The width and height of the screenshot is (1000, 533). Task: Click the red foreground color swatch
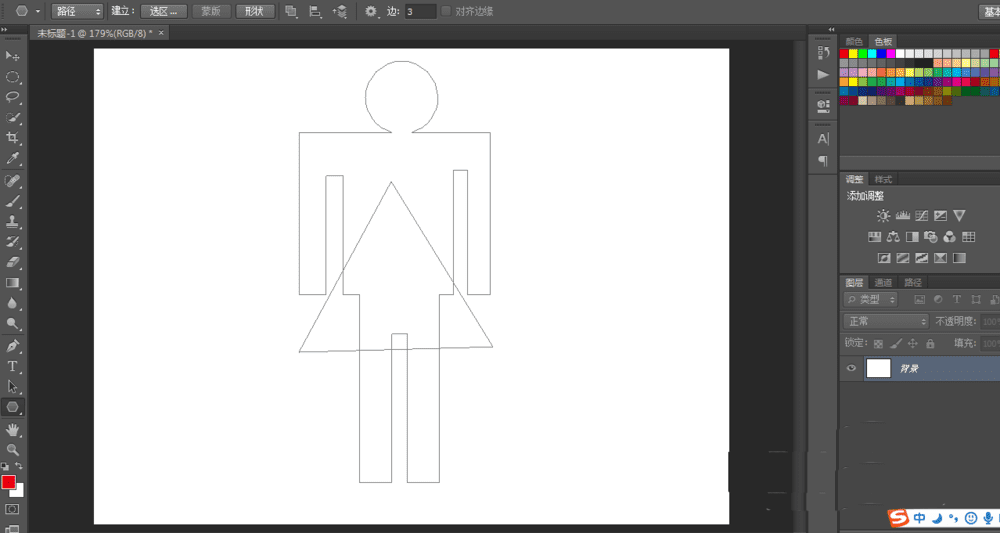[9, 482]
